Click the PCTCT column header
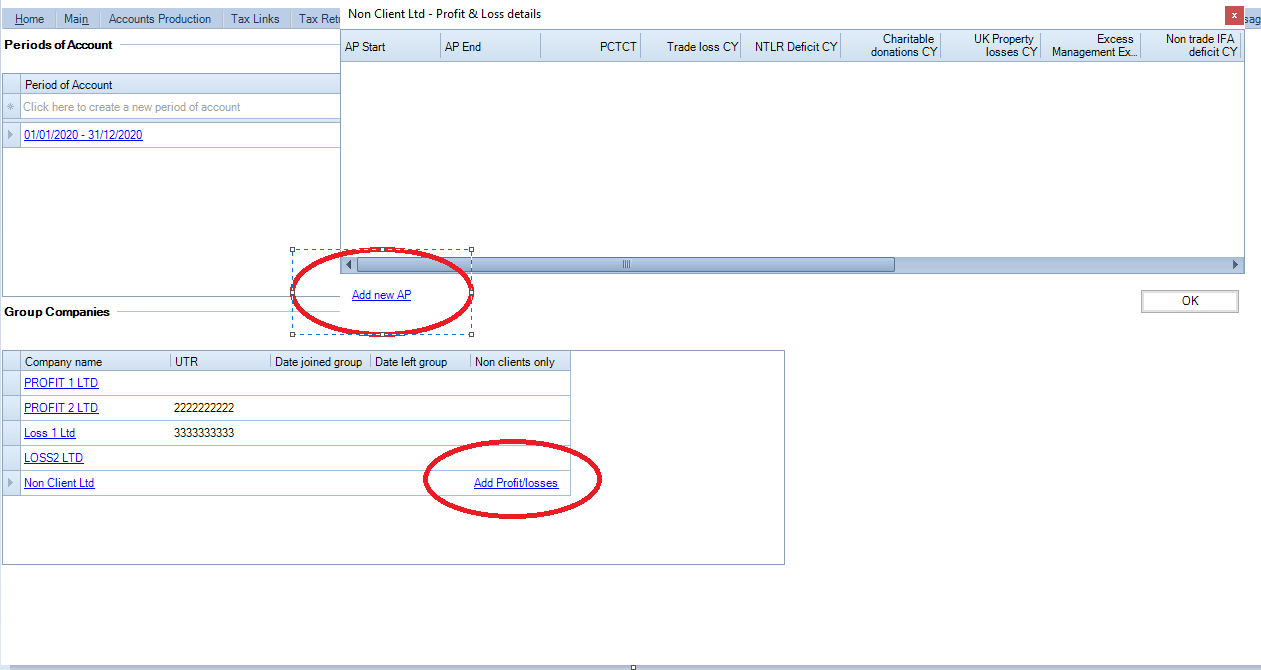Viewport: 1261px width, 670px height. coord(591,46)
